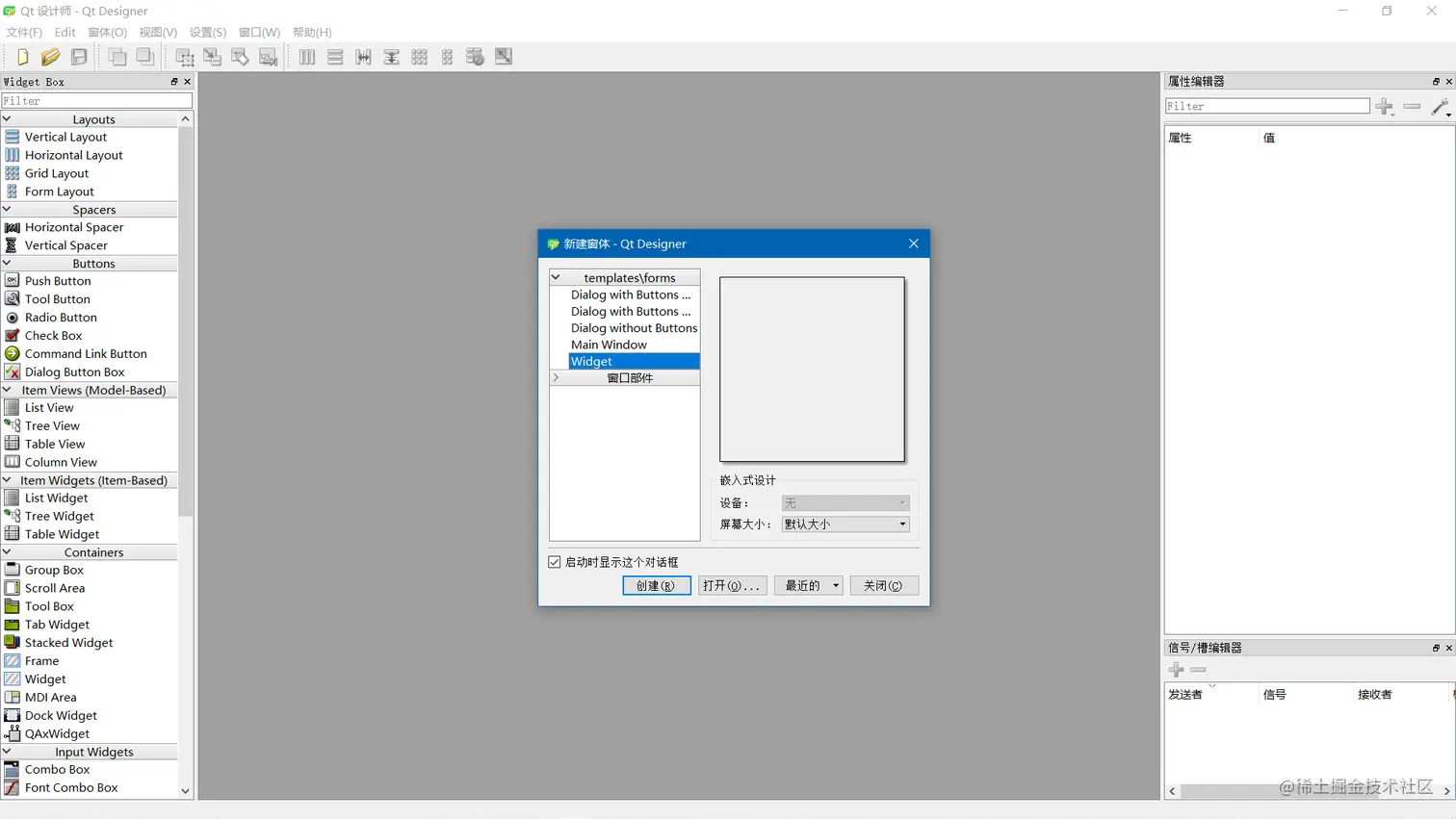Collapse Item Views (Model-Based) category
Image resolution: width=1456 pixels, height=819 pixels.
pos(7,390)
